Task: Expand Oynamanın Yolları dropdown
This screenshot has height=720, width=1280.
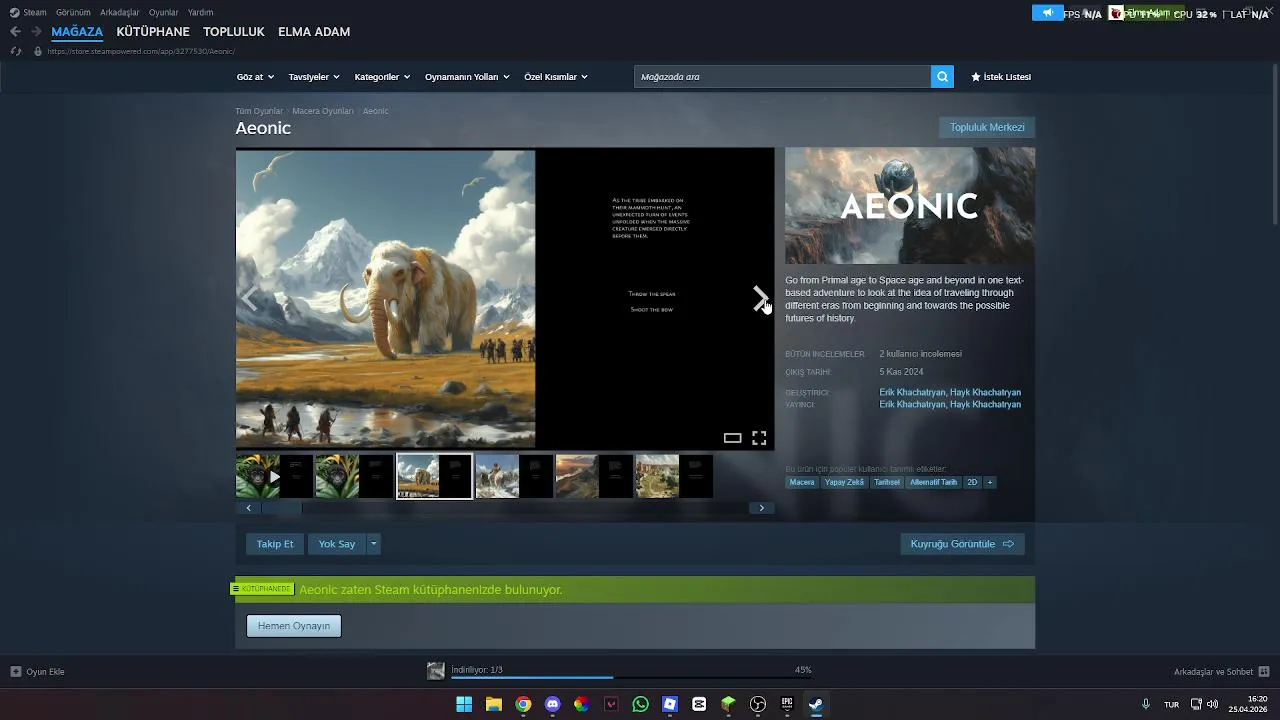Action: point(467,77)
